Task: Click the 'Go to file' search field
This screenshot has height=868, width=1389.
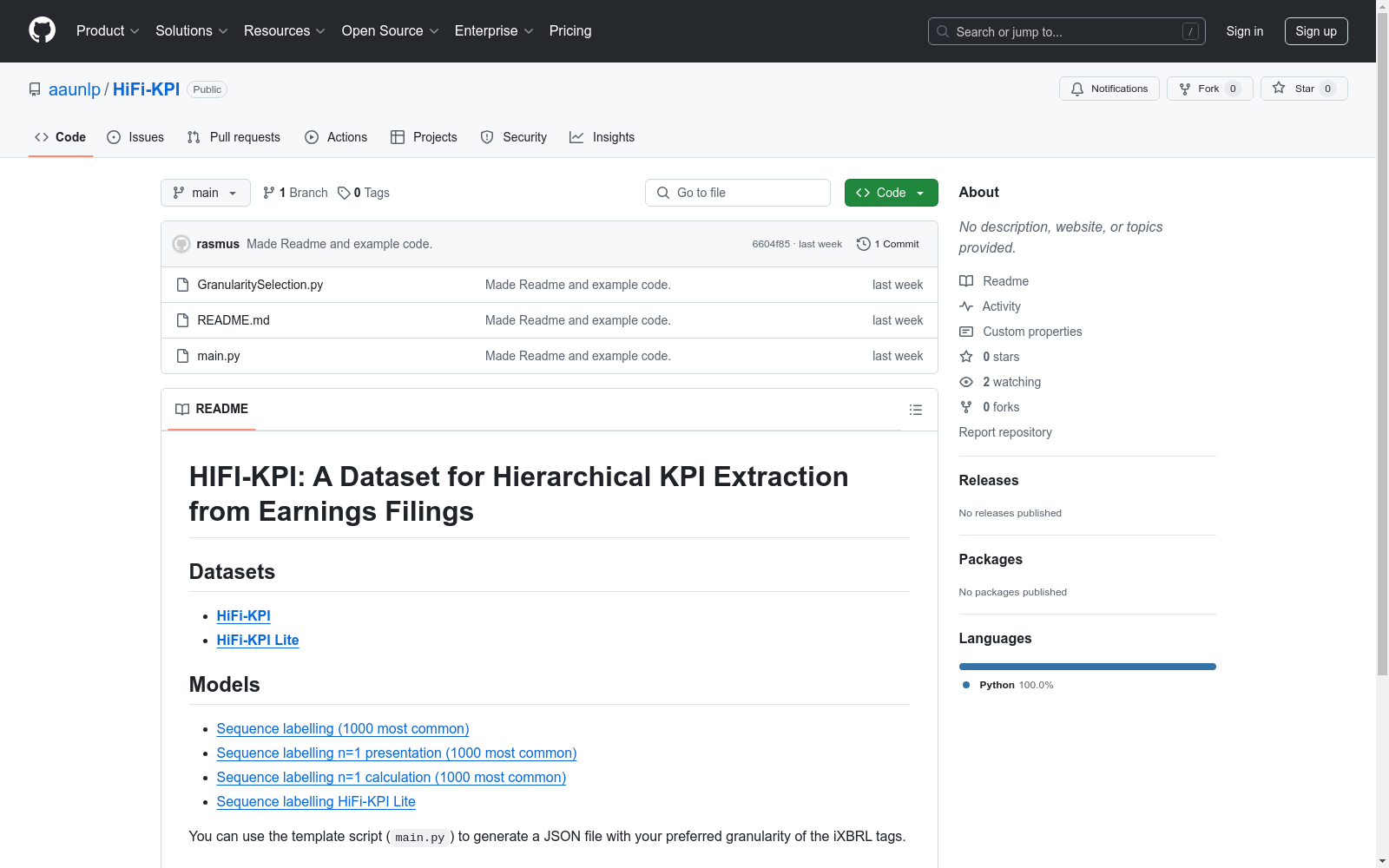Action: click(x=738, y=193)
